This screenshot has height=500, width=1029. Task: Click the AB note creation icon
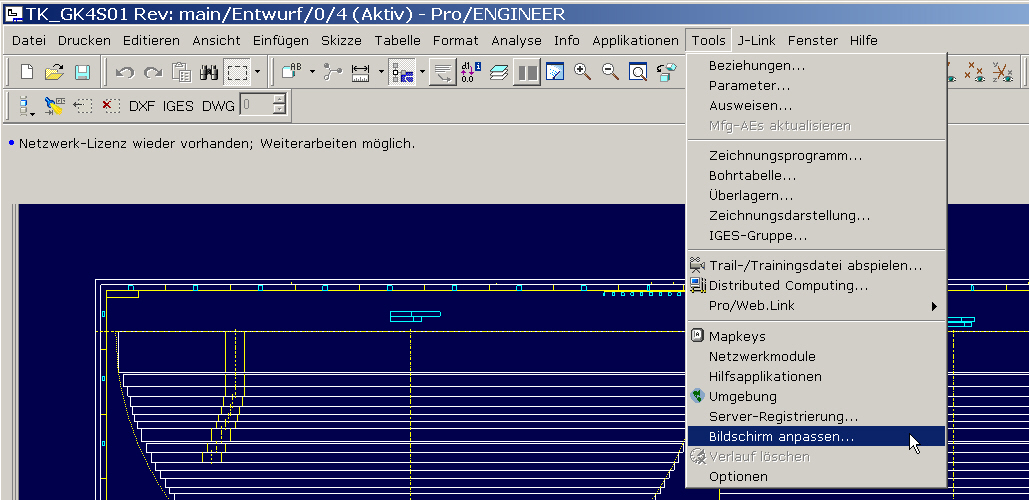click(291, 72)
